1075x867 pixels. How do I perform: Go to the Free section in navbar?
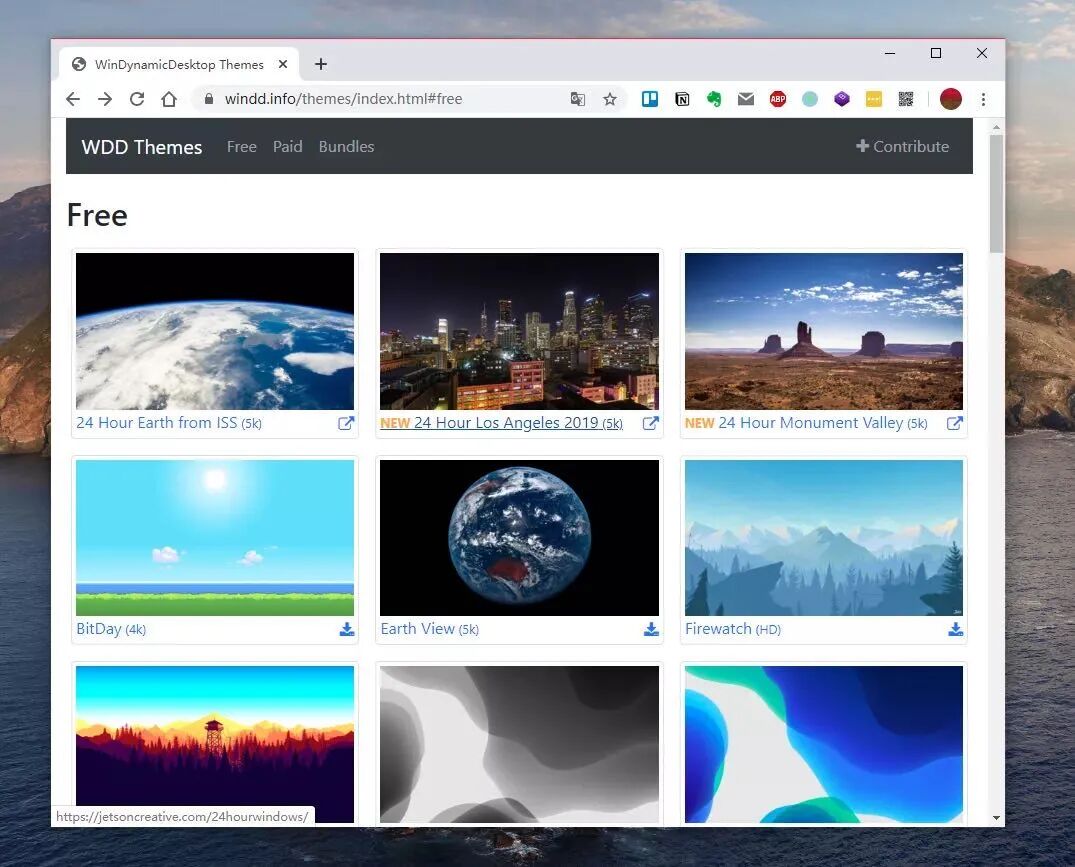point(241,147)
